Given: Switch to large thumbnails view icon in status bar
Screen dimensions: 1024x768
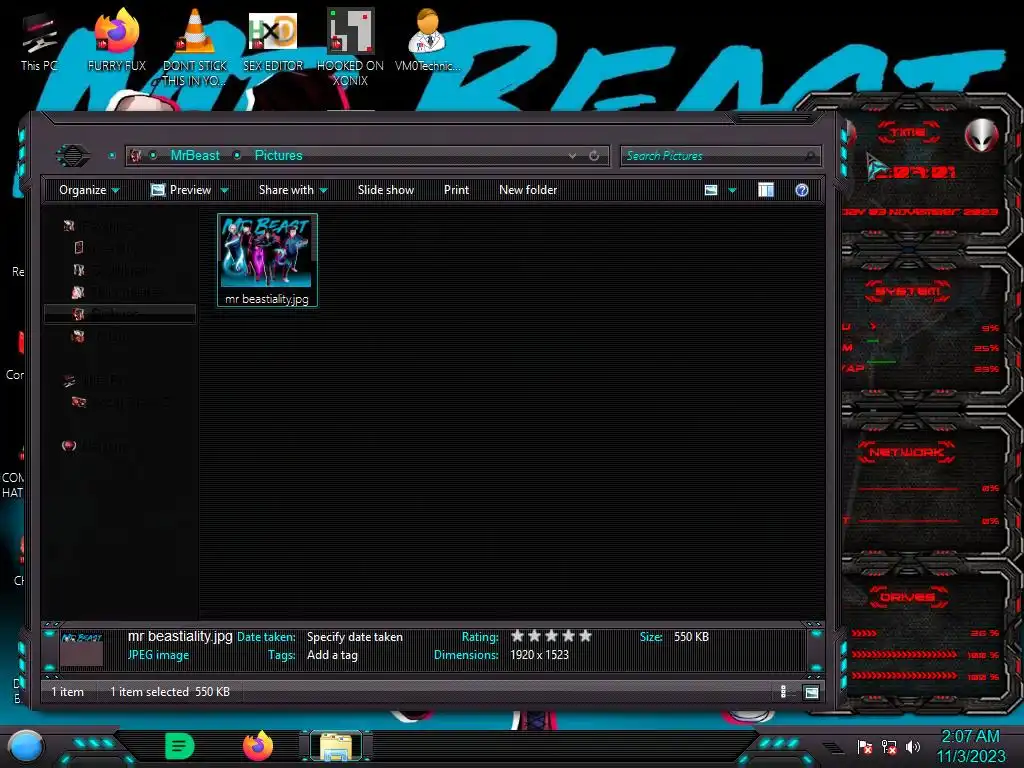Looking at the screenshot, I should click(x=811, y=692).
